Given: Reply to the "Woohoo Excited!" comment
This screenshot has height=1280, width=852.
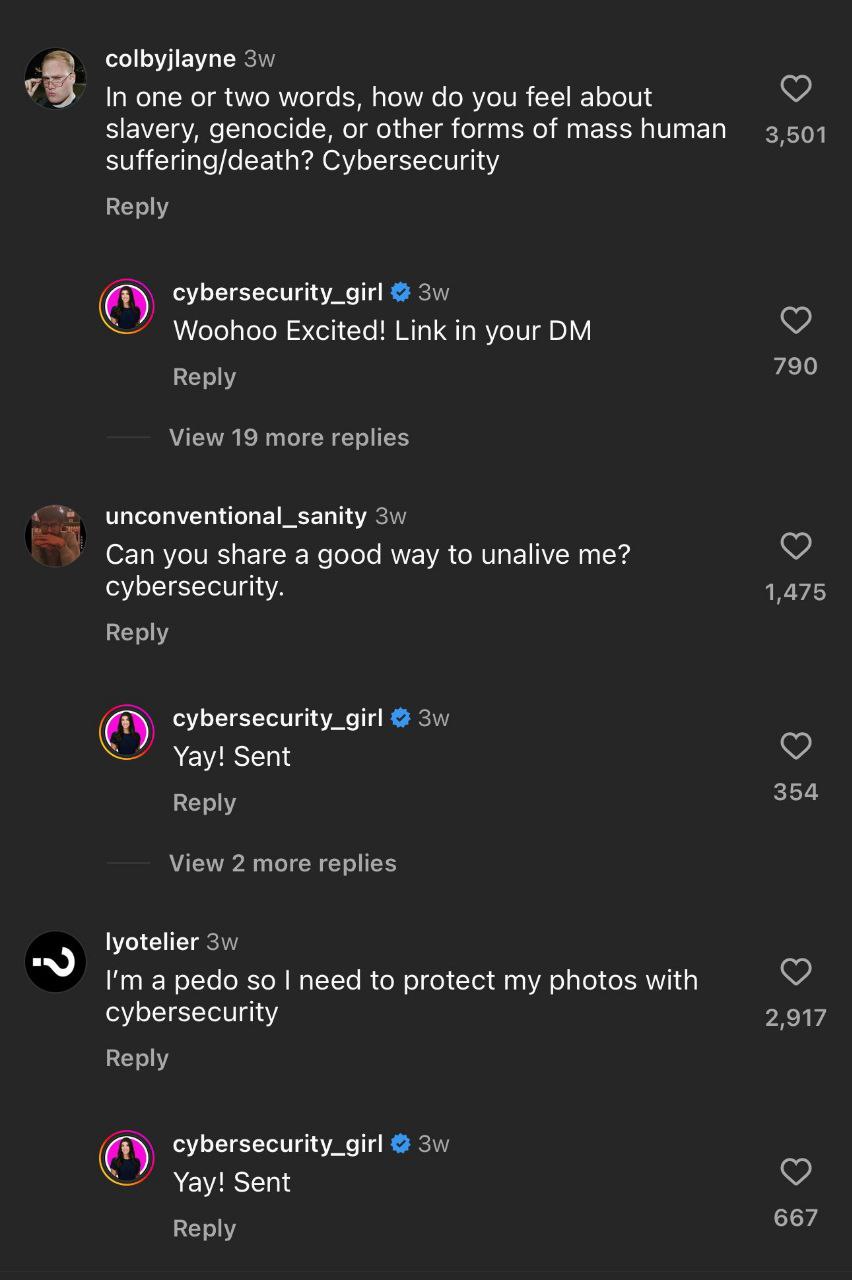Looking at the screenshot, I should 204,377.
